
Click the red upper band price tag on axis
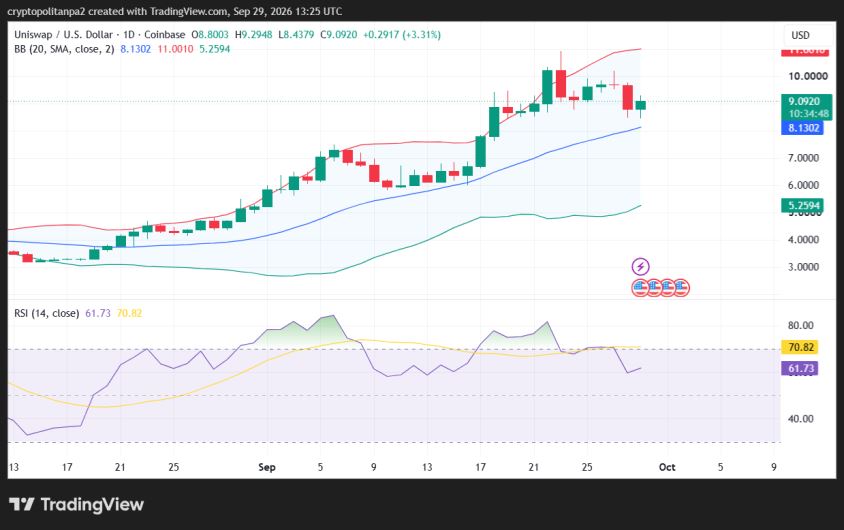point(805,51)
